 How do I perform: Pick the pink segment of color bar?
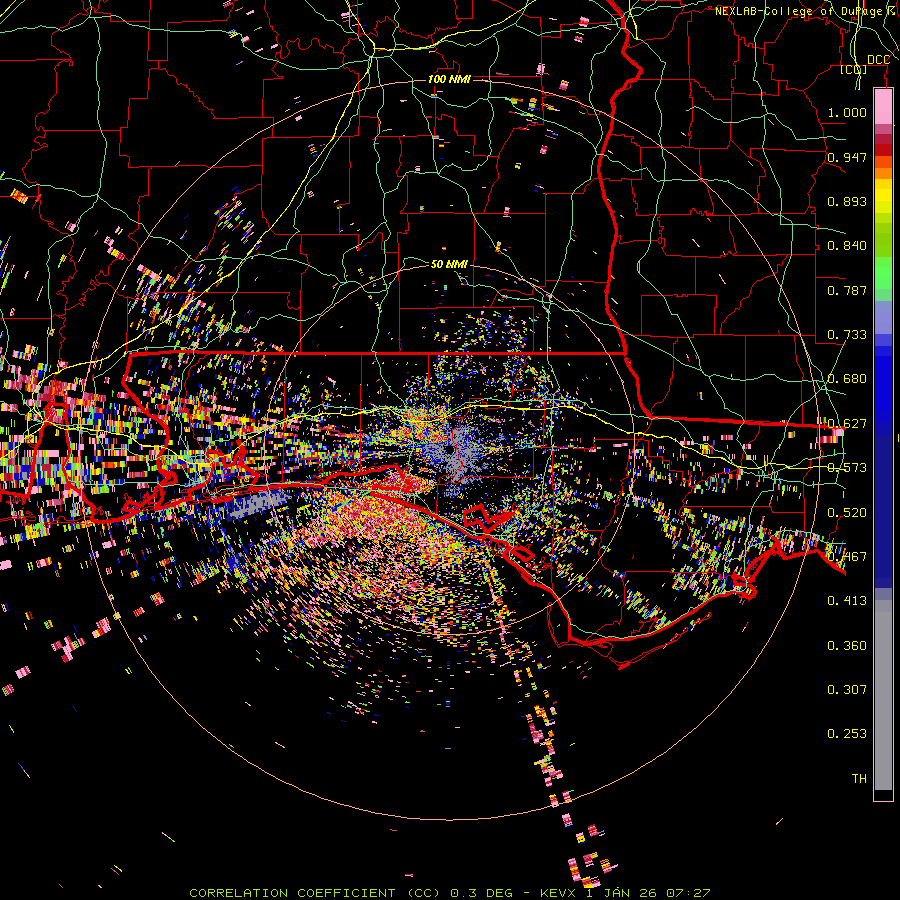point(883,107)
